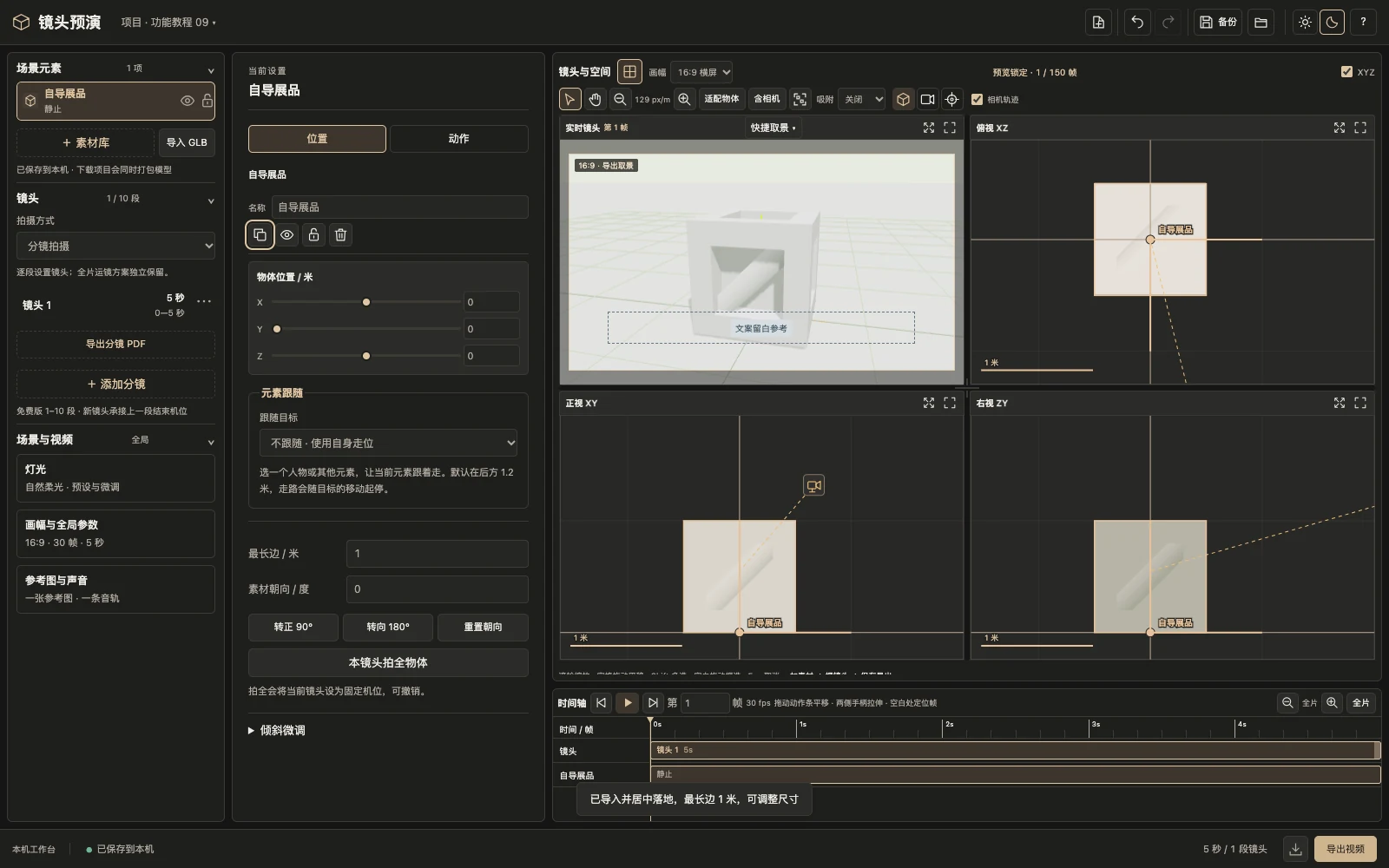Image resolution: width=1389 pixels, height=868 pixels.
Task: Activate the hand pan tool
Action: 595,99
